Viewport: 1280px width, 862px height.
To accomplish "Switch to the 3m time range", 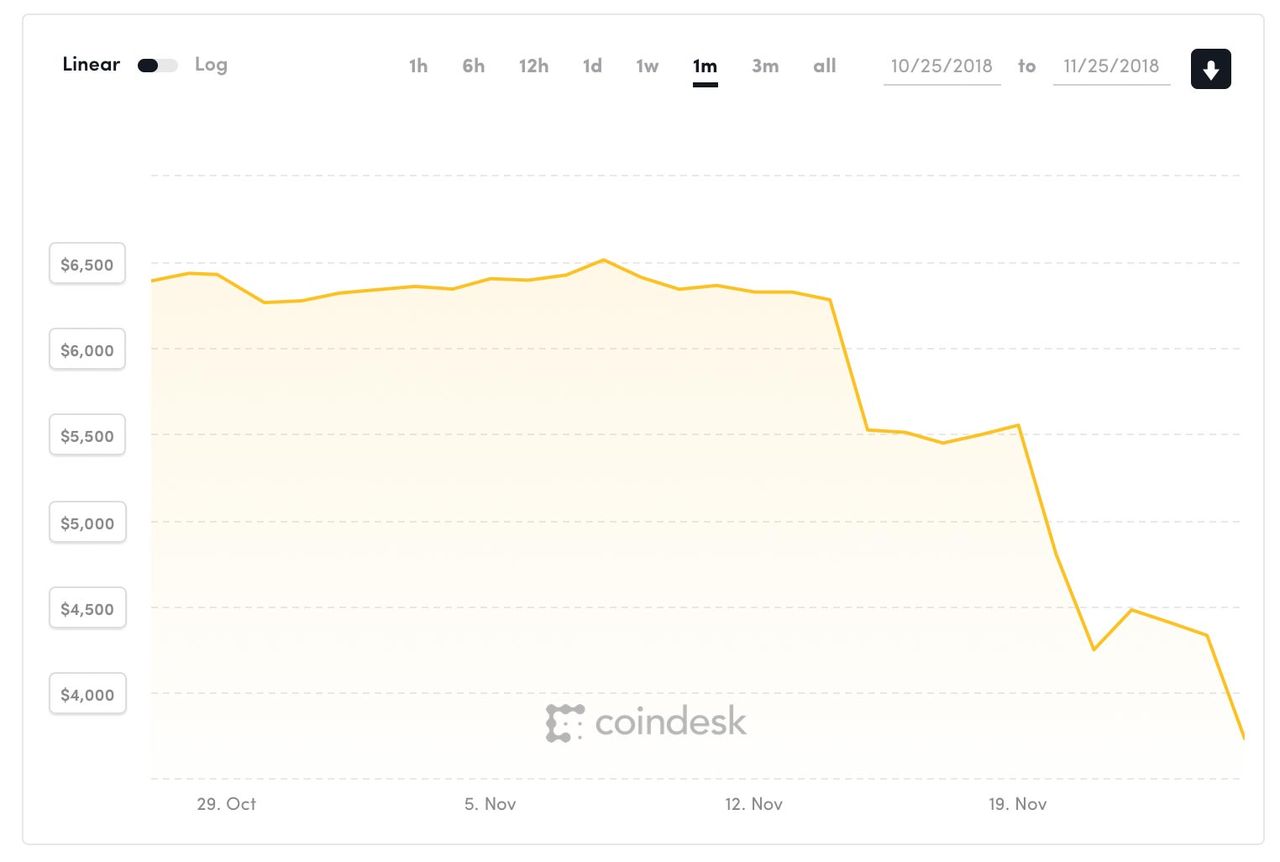I will (x=765, y=66).
